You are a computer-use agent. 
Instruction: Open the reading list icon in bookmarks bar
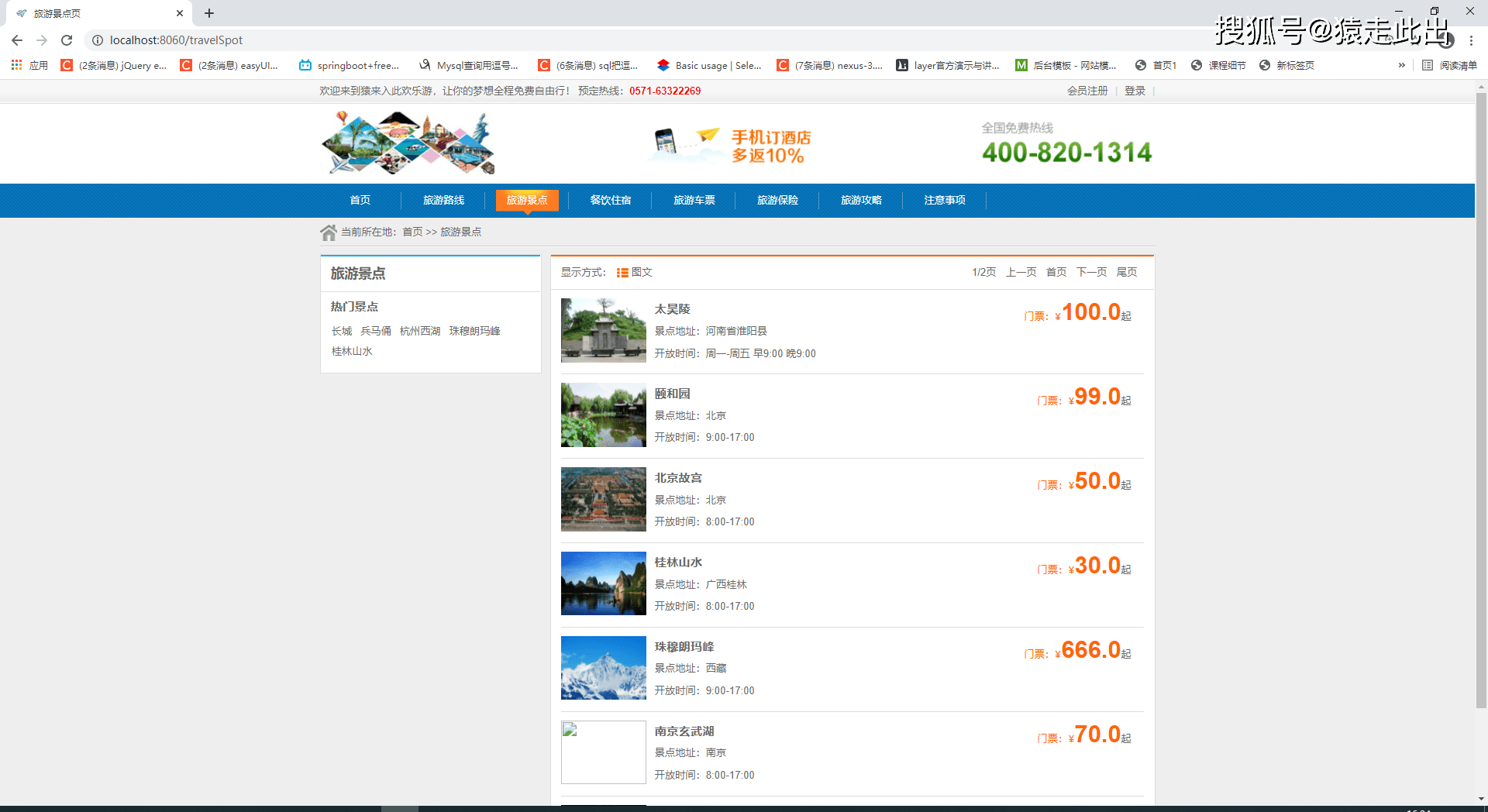click(1428, 65)
